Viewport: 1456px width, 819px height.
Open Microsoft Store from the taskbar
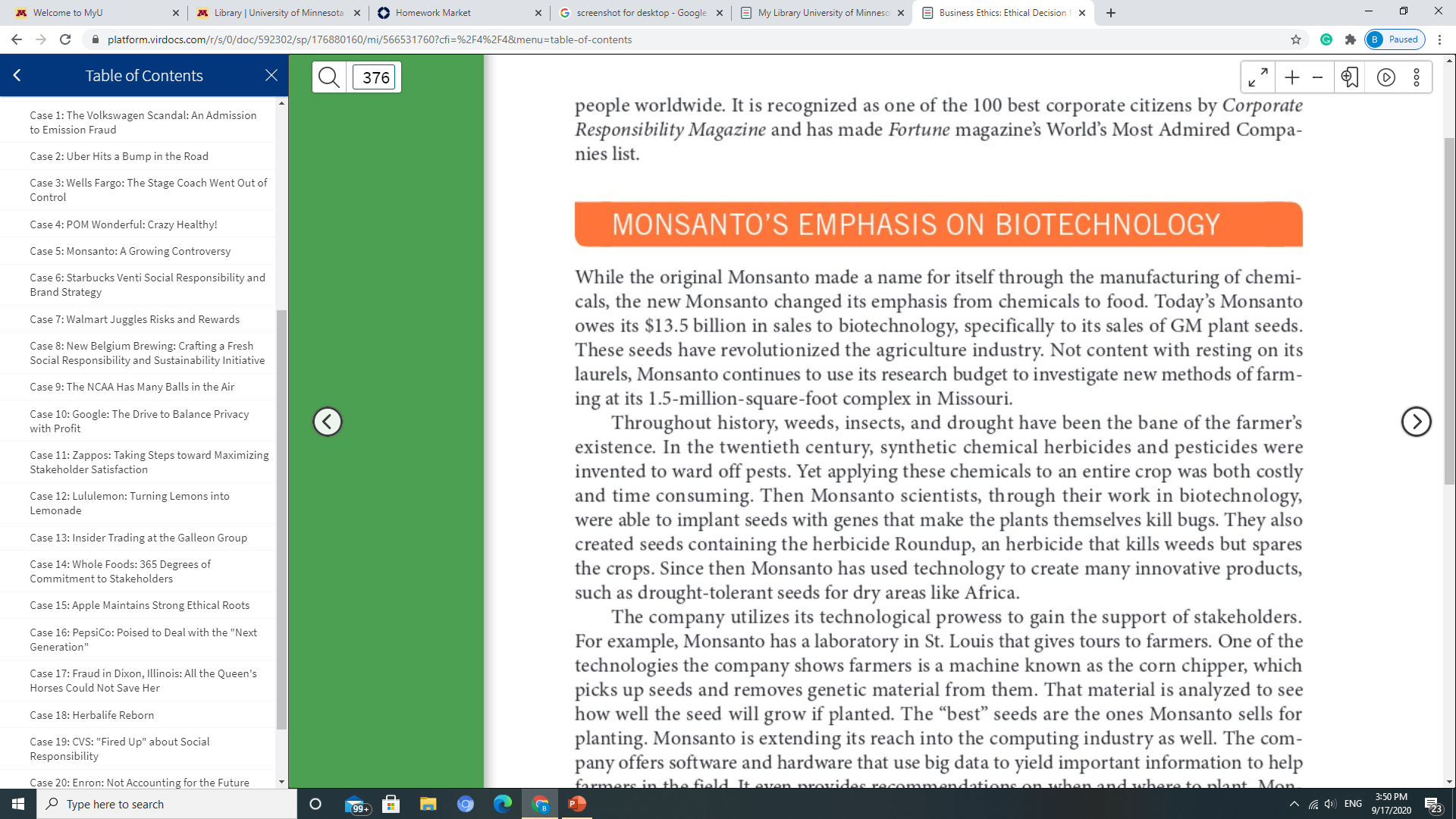[391, 804]
